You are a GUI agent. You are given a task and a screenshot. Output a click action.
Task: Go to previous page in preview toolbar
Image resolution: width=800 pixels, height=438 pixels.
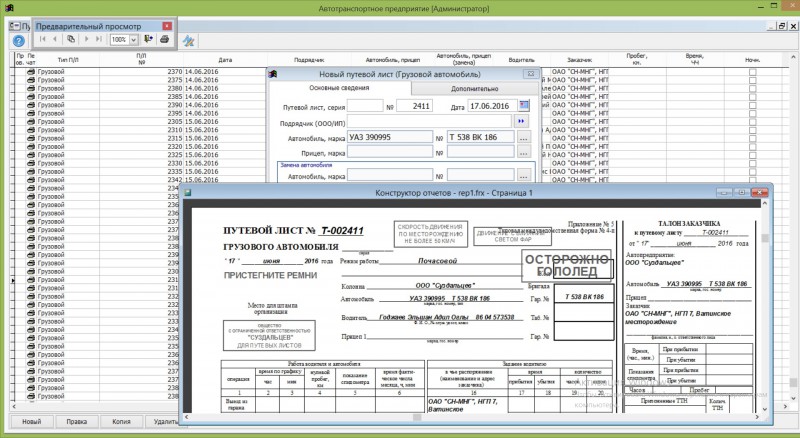[55, 39]
